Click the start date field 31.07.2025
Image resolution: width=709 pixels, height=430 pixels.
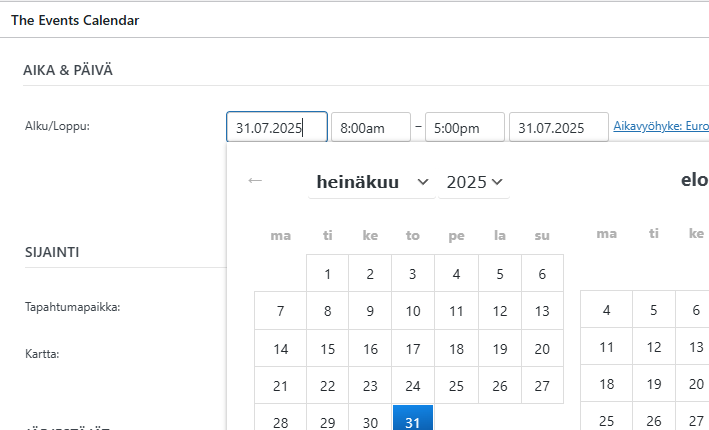276,128
